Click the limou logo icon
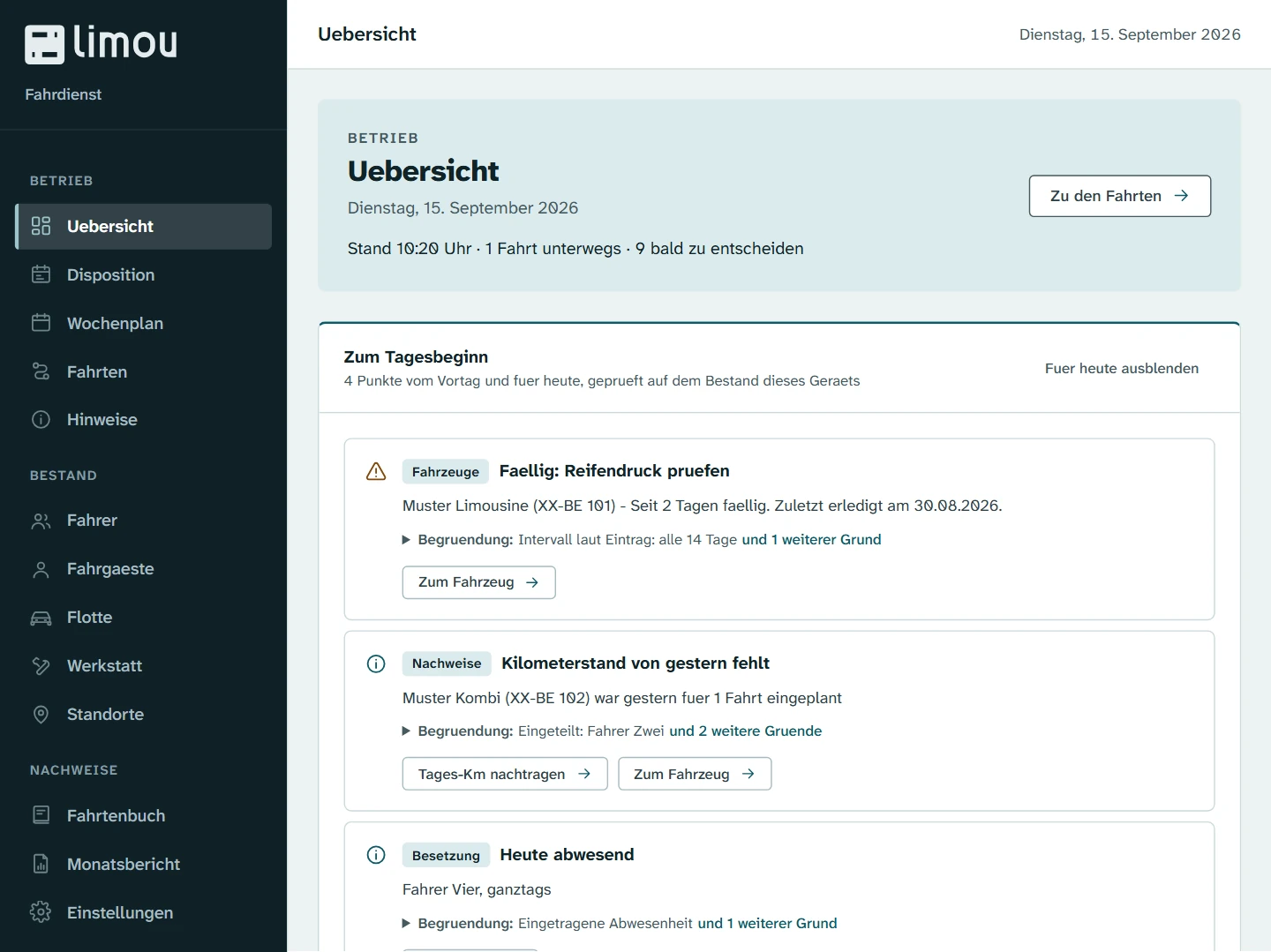 44,44
